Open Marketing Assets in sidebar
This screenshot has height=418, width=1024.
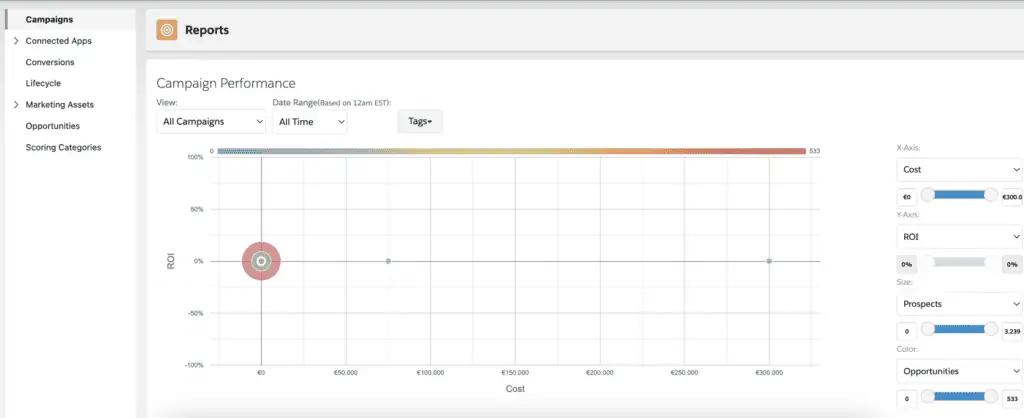point(59,104)
